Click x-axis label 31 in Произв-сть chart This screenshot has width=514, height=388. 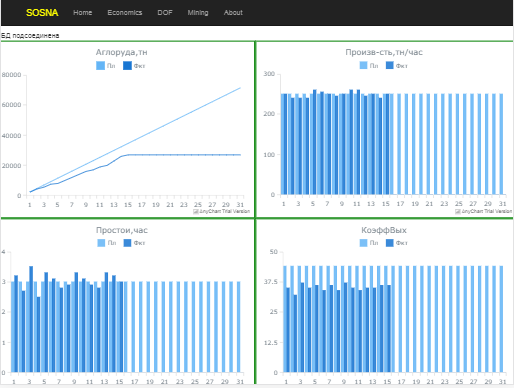[x=502, y=204]
